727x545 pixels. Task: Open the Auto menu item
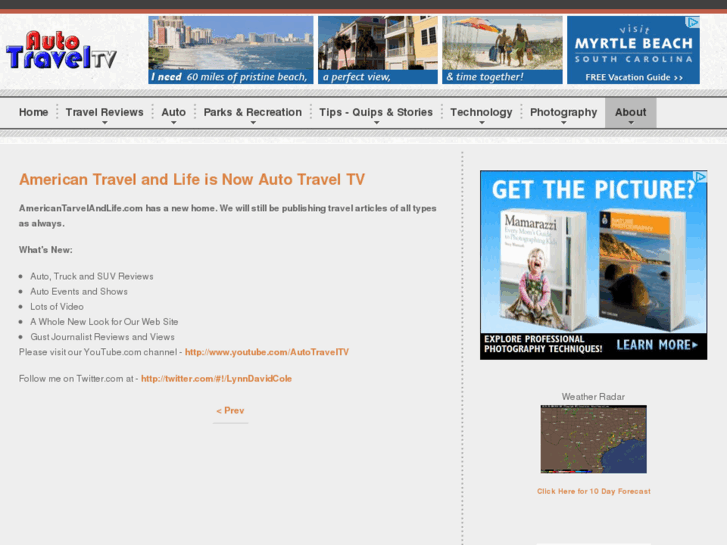coord(173,112)
